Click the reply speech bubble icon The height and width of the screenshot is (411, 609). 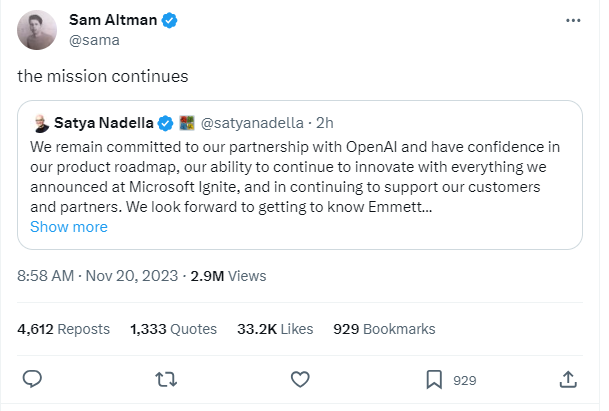coord(32,380)
